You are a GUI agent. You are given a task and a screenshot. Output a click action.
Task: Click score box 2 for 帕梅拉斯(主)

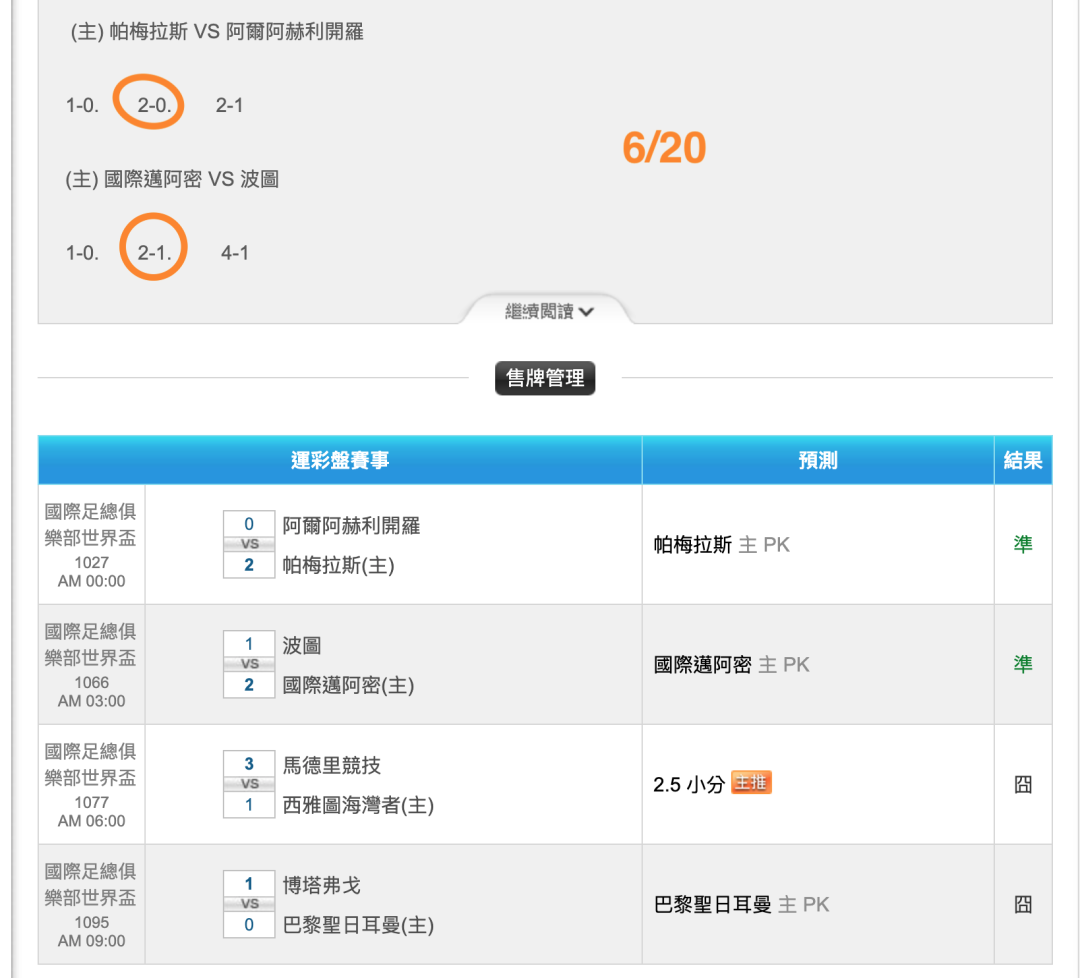coord(249,565)
